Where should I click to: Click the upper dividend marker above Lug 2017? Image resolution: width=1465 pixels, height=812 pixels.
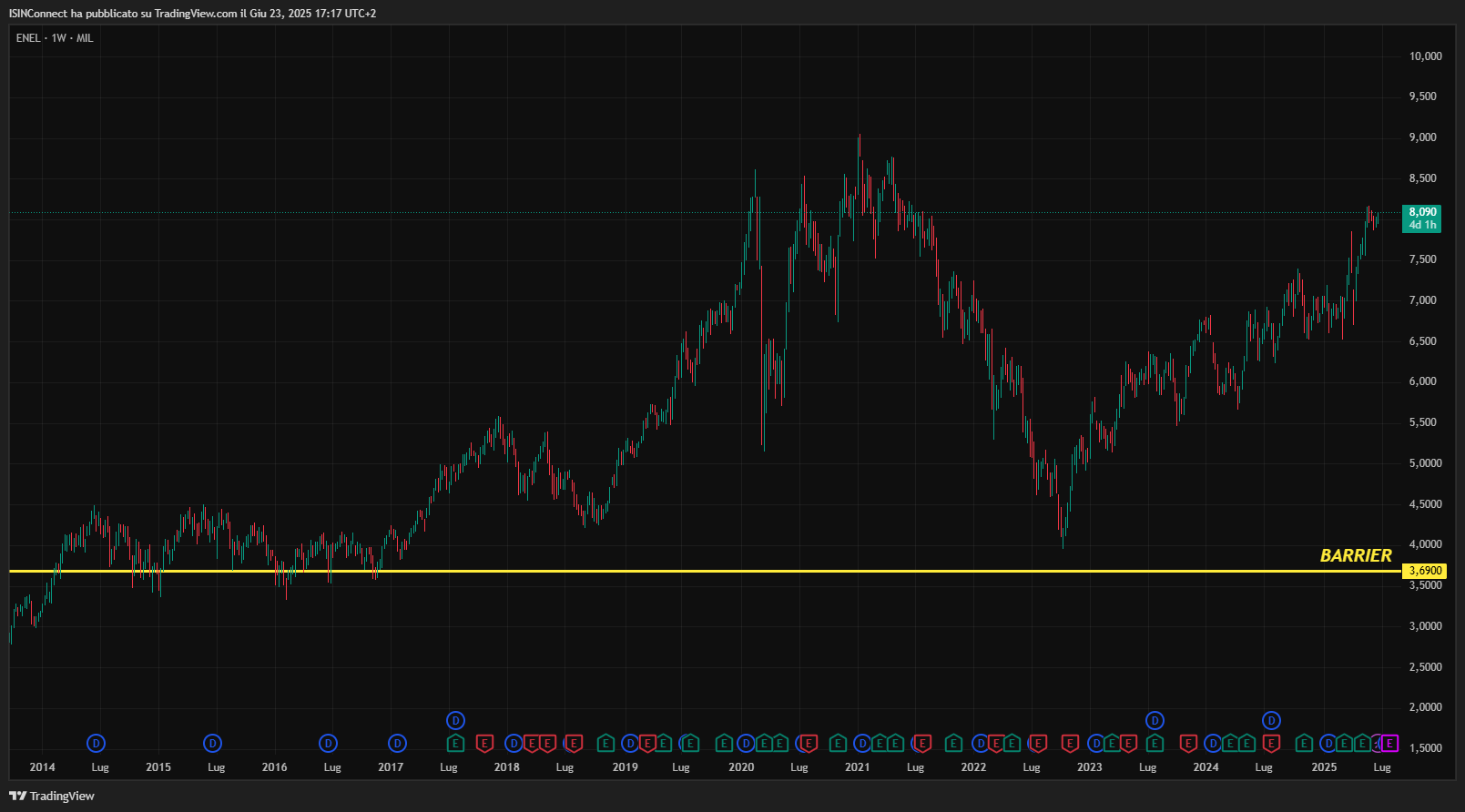456,721
